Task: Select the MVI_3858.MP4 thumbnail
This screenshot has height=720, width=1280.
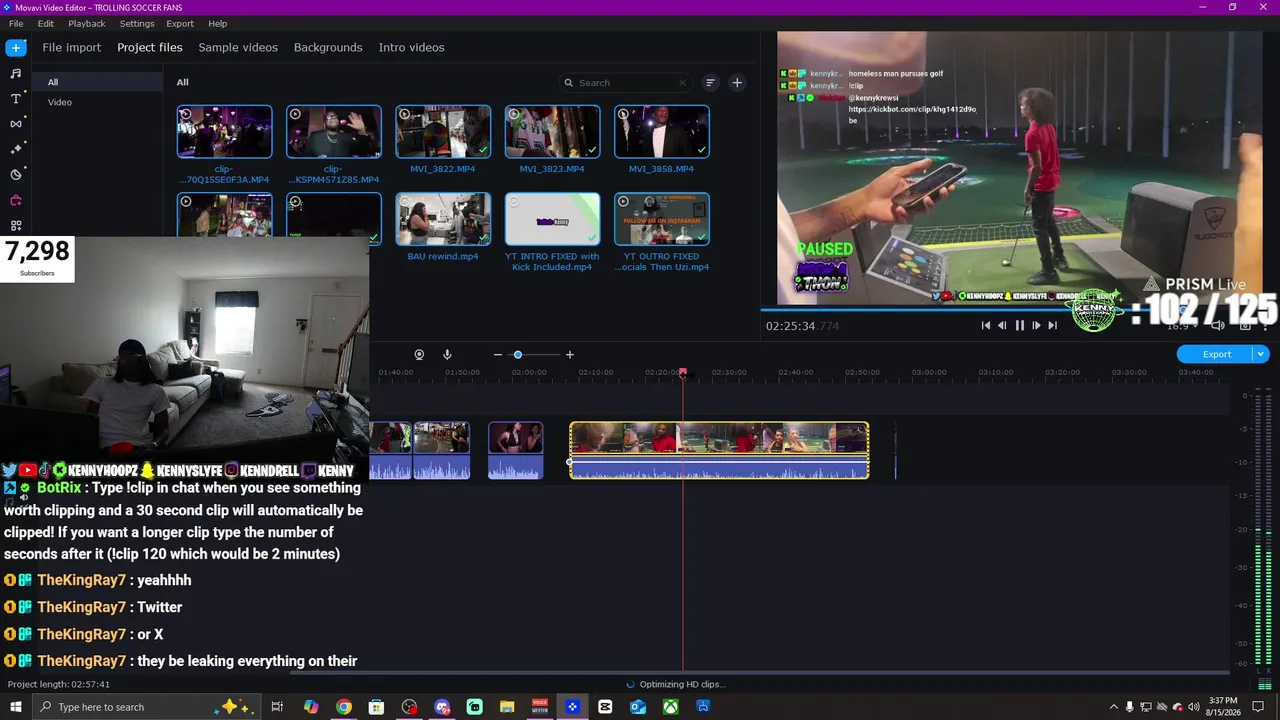Action: (661, 132)
